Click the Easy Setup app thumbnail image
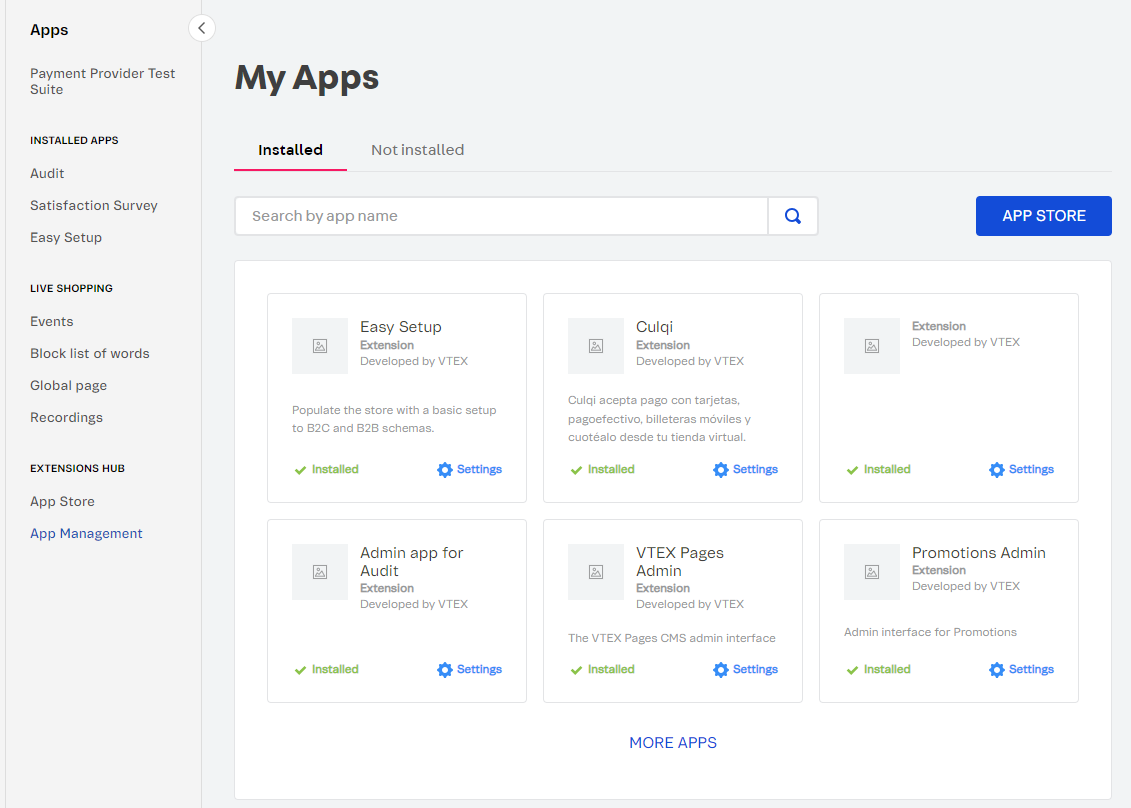This screenshot has height=808, width=1131. click(x=320, y=346)
